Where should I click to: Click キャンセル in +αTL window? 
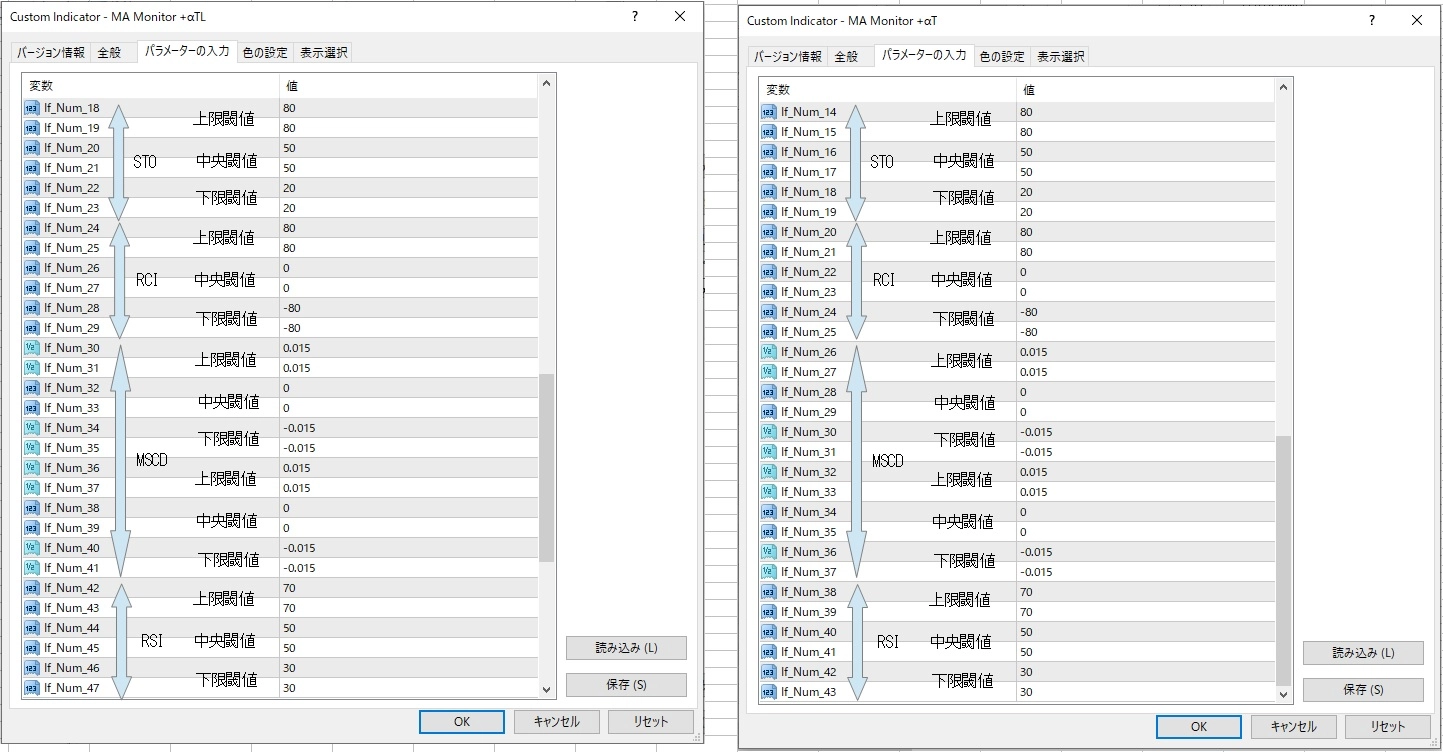click(556, 722)
